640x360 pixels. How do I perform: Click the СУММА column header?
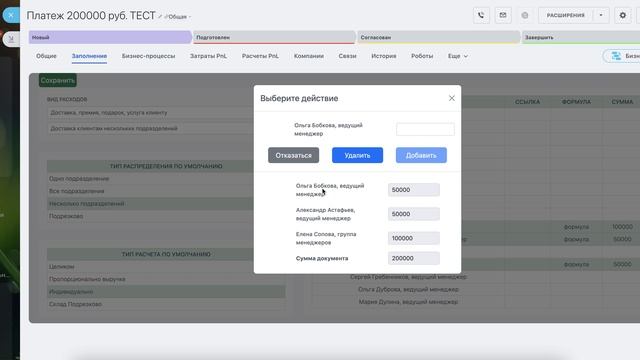coord(622,102)
